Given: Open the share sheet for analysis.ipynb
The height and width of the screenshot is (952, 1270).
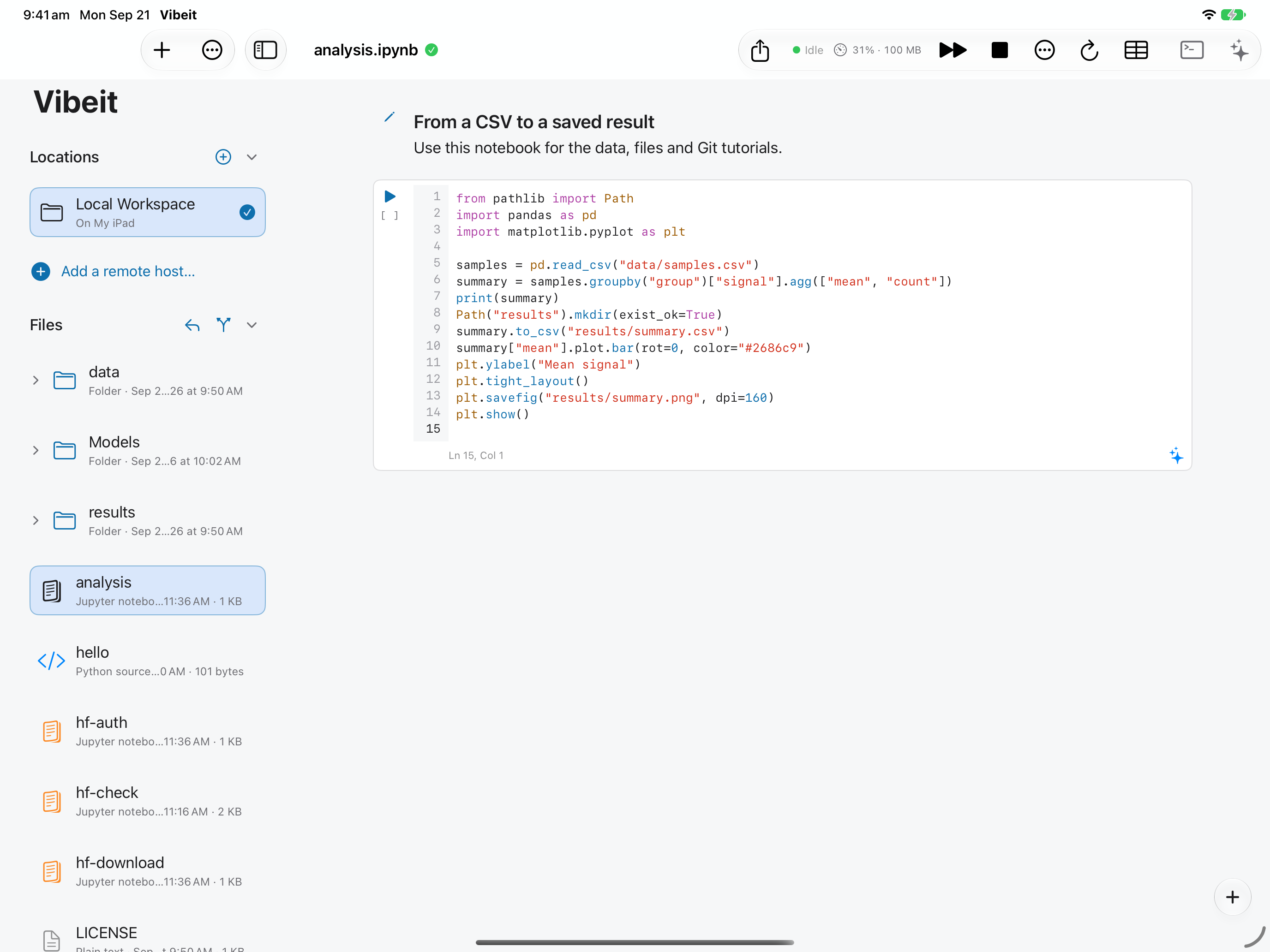Looking at the screenshot, I should (x=760, y=50).
